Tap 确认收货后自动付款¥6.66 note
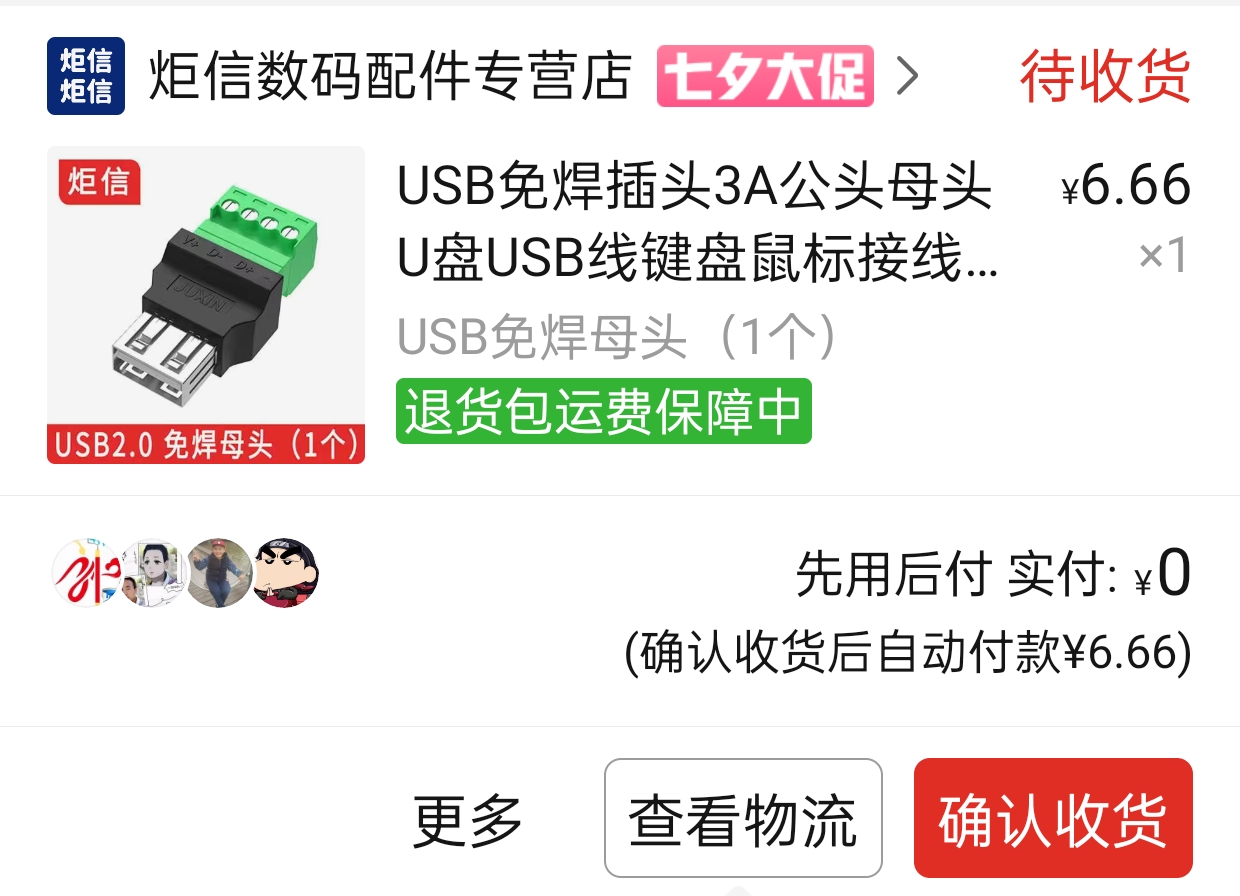Screen dimensions: 1240x896 coord(908,653)
